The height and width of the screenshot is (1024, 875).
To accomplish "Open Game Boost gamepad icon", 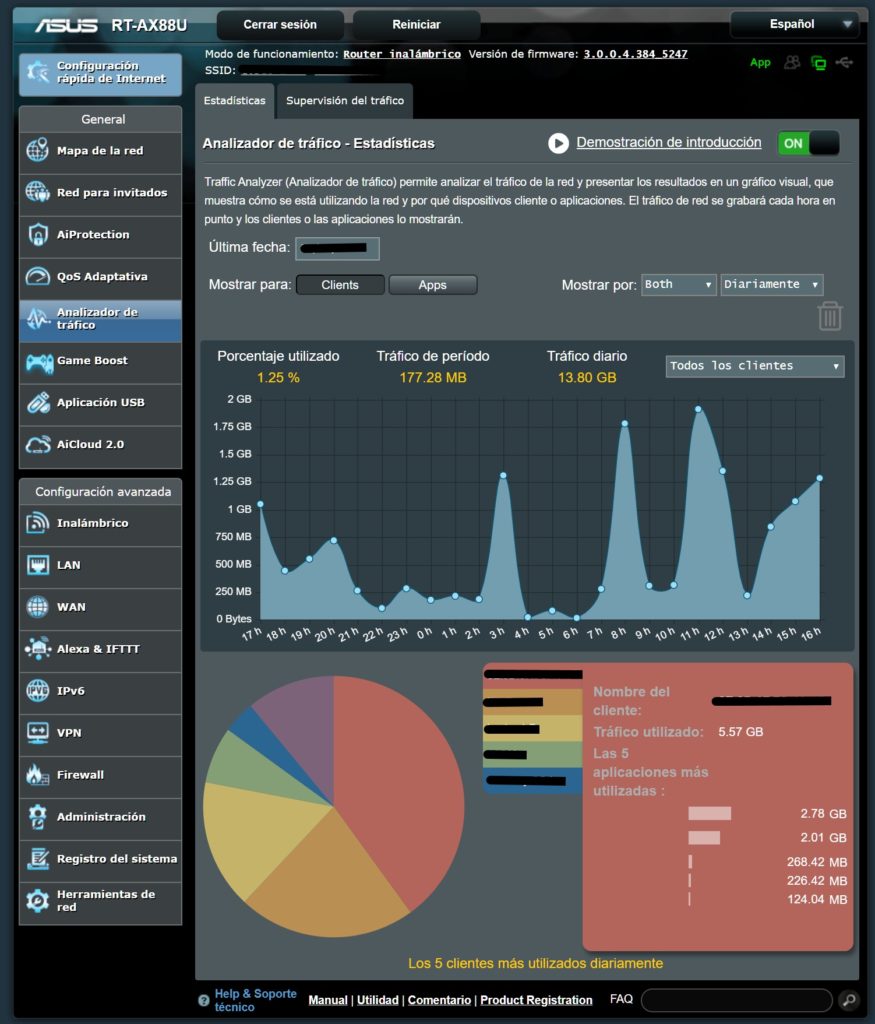I will (38, 361).
